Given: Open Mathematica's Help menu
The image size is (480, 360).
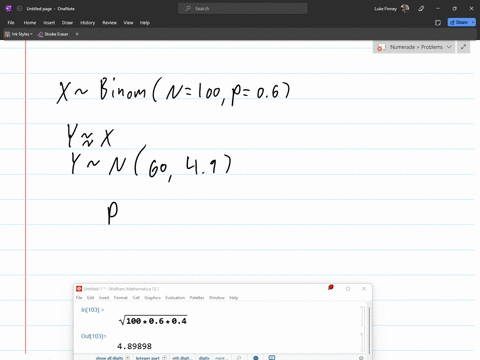Looking at the screenshot, I should pos(234,298).
